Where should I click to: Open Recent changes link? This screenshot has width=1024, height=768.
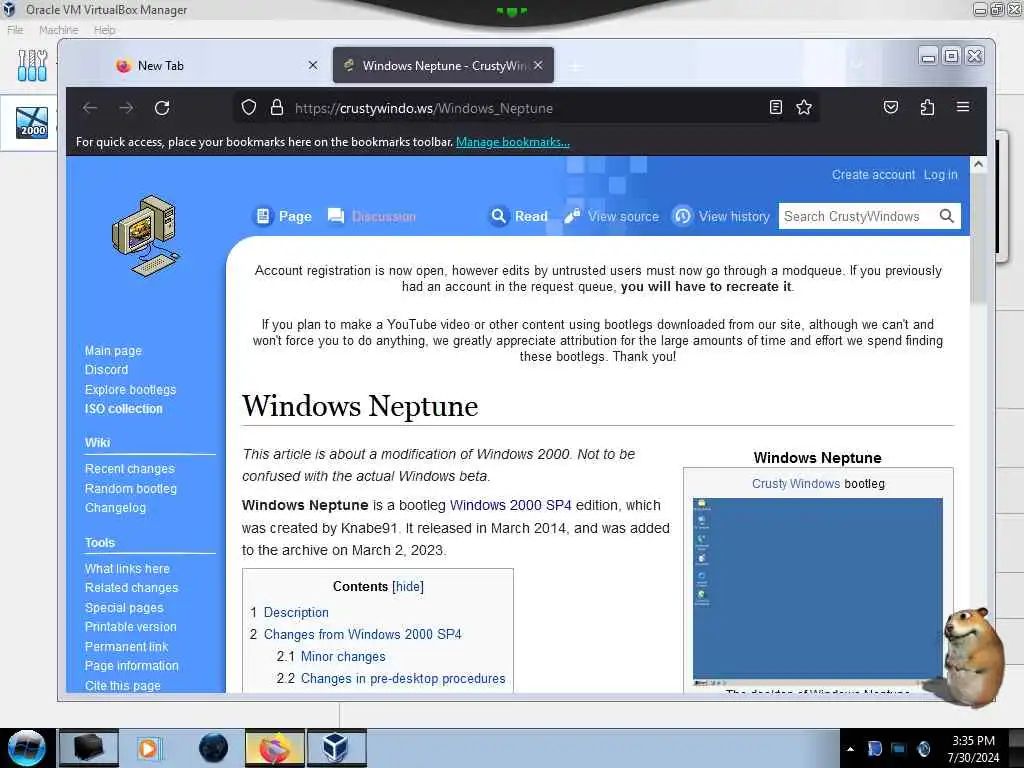[129, 469]
